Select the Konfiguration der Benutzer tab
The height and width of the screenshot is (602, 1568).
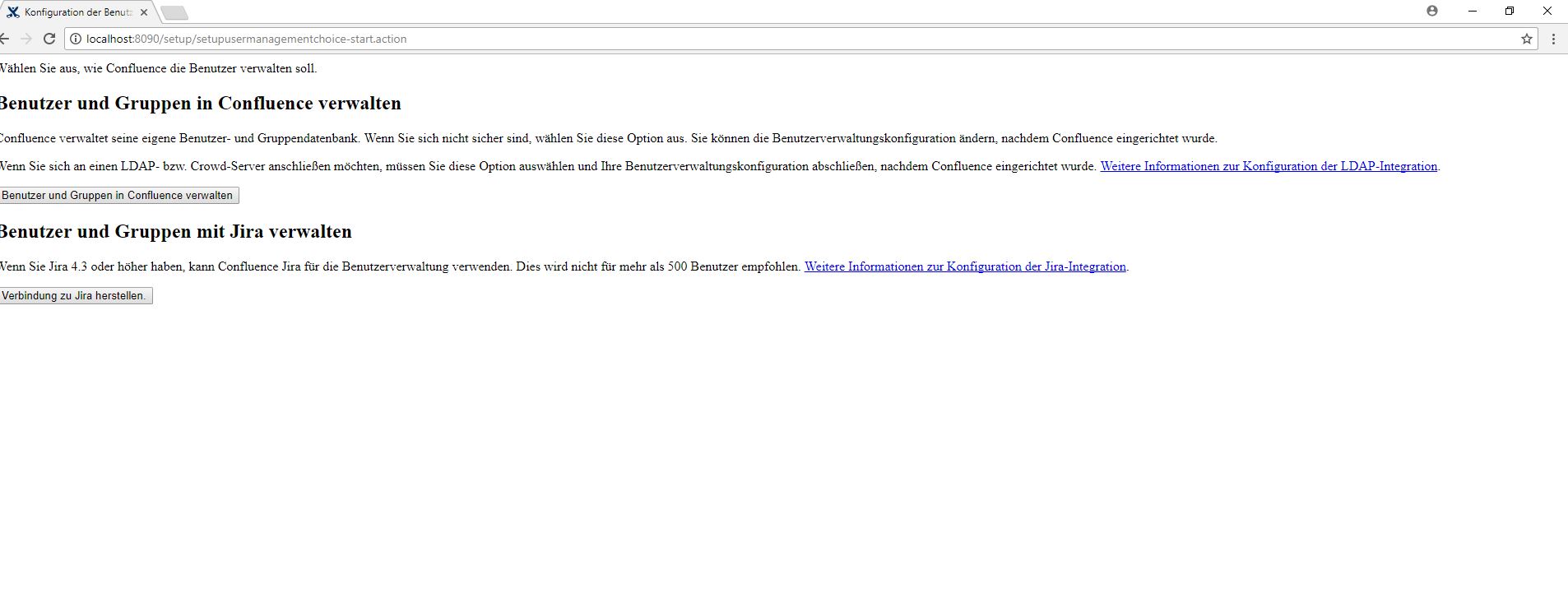point(77,12)
